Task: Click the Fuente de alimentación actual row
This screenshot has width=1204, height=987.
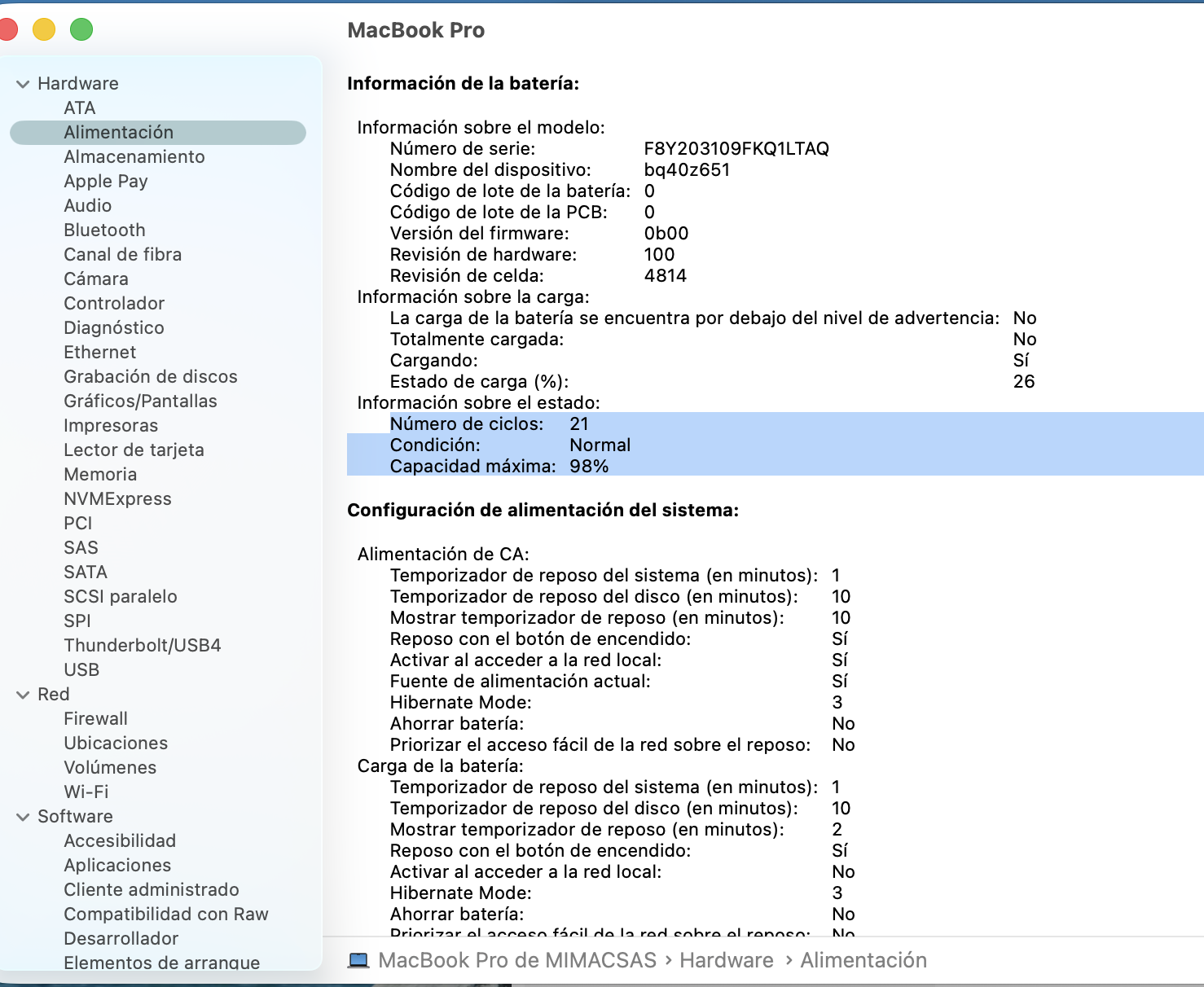Action: pos(619,682)
